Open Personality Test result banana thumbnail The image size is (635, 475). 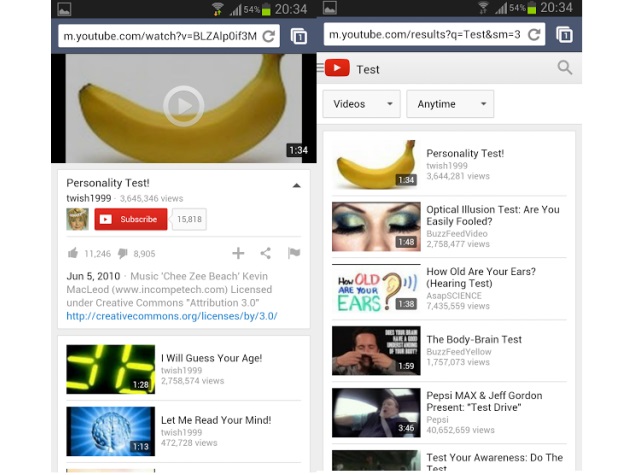376,164
